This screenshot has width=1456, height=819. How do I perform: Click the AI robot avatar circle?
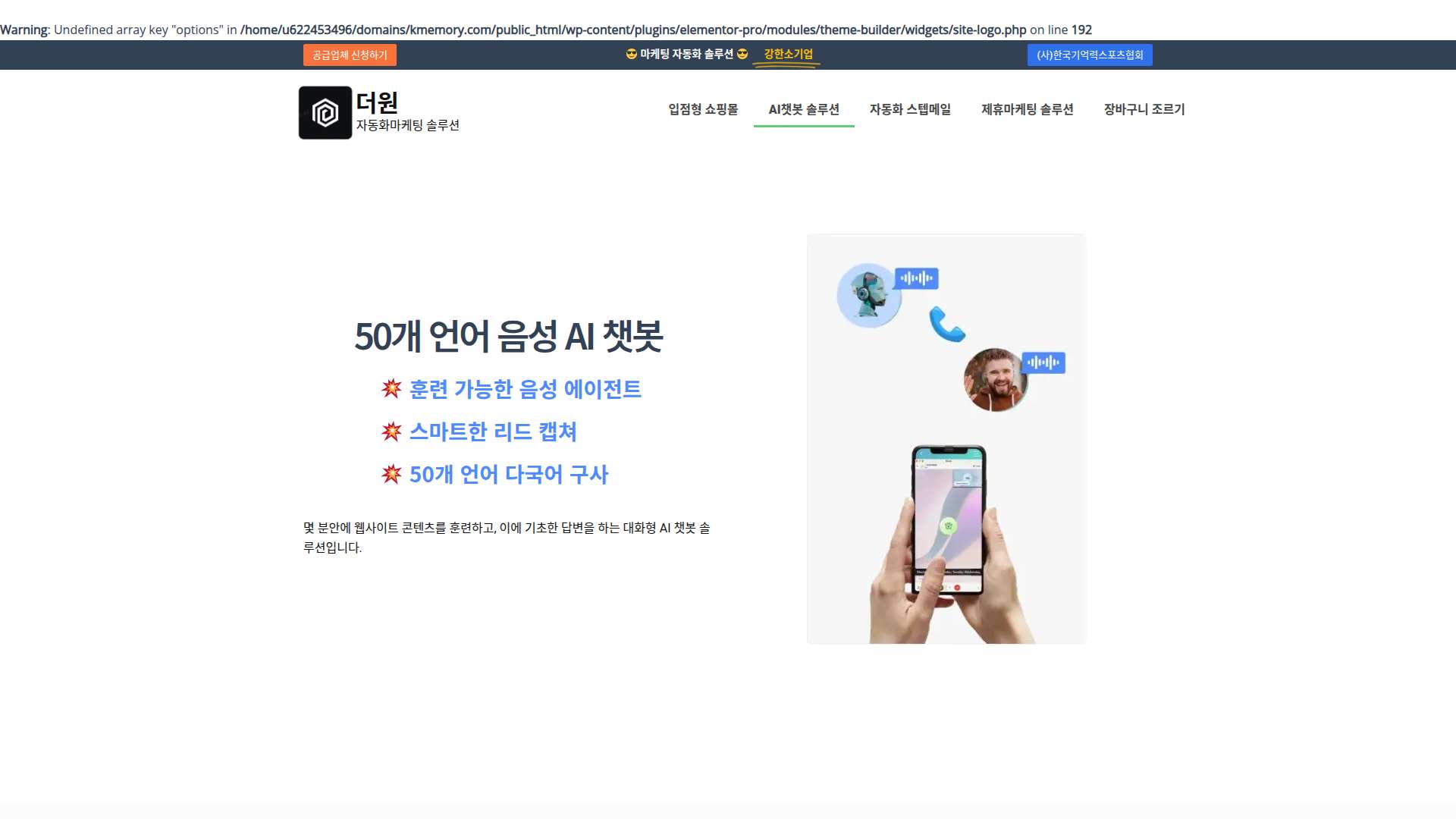point(869,296)
